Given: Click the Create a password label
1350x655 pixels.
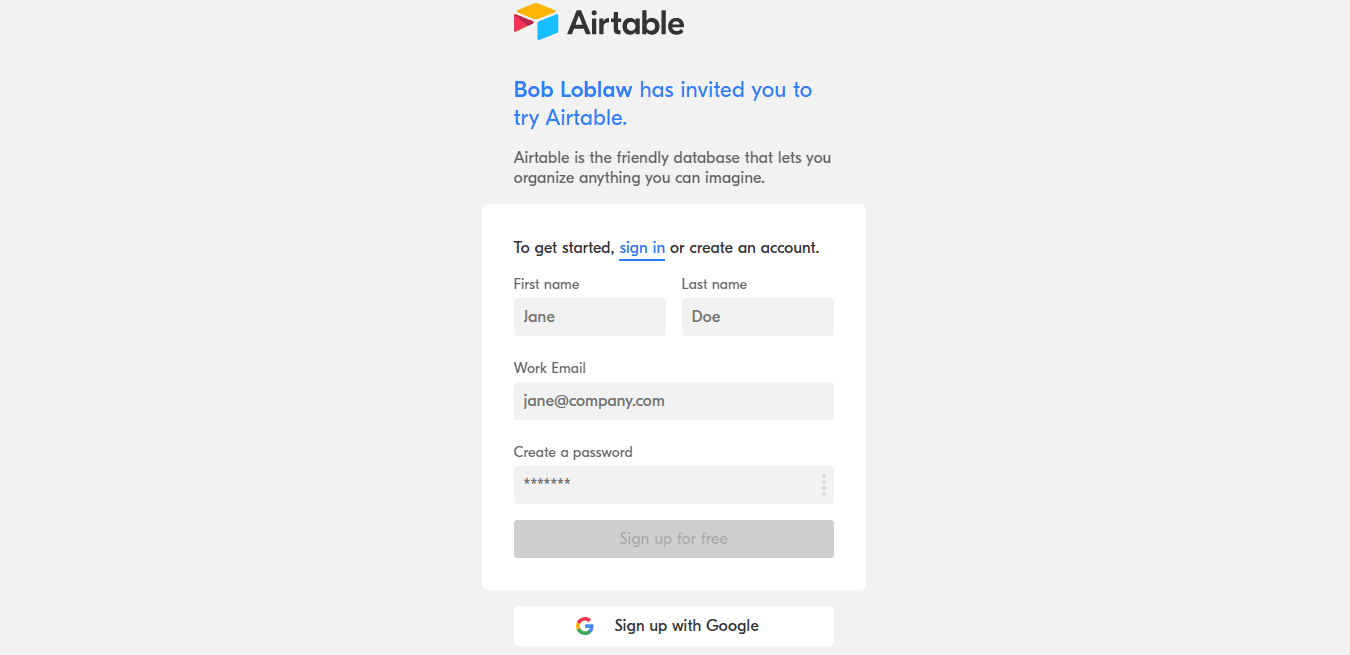Looking at the screenshot, I should [x=573, y=452].
